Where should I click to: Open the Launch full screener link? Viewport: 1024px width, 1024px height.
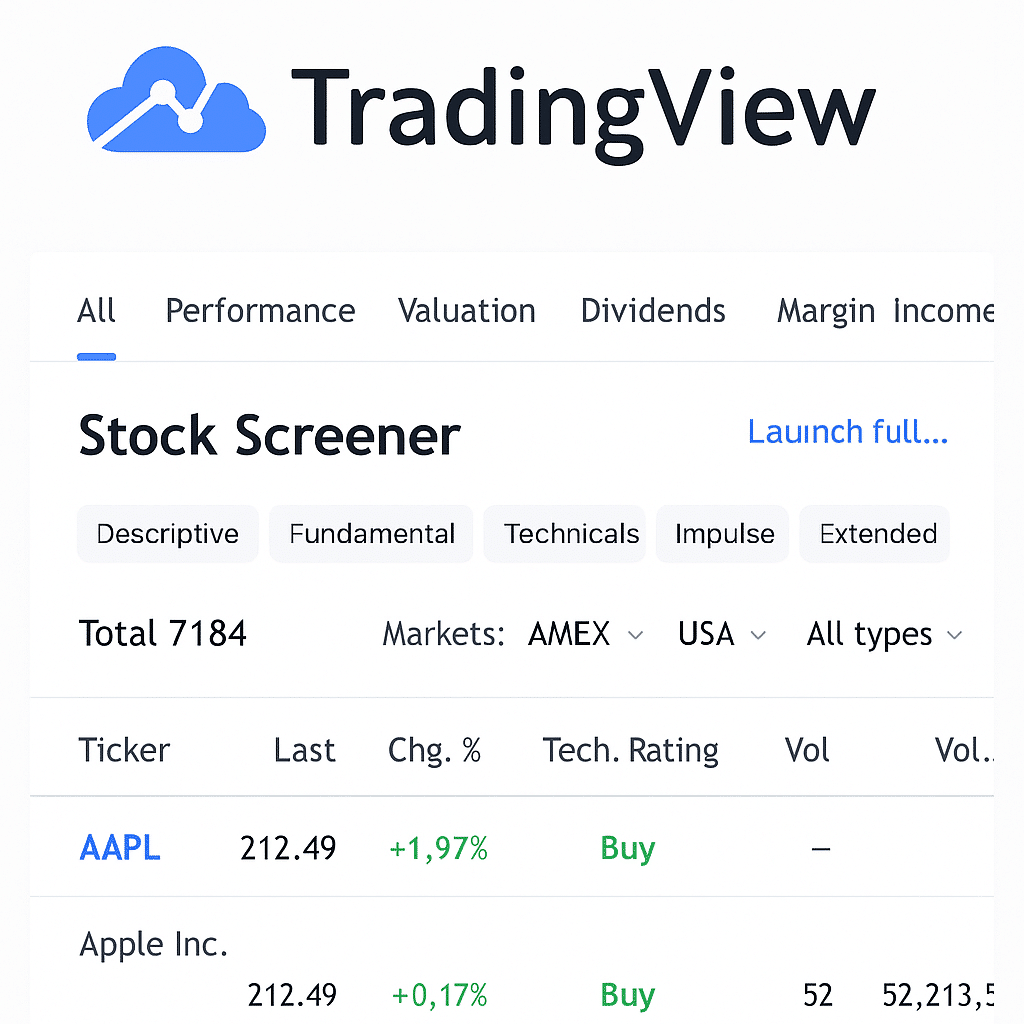[848, 432]
